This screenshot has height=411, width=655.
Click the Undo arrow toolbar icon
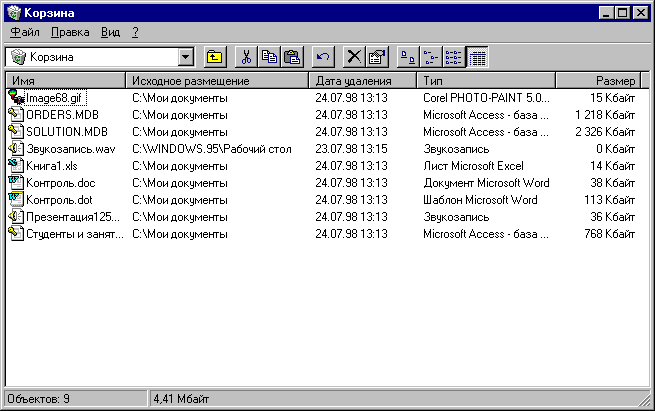coord(323,57)
